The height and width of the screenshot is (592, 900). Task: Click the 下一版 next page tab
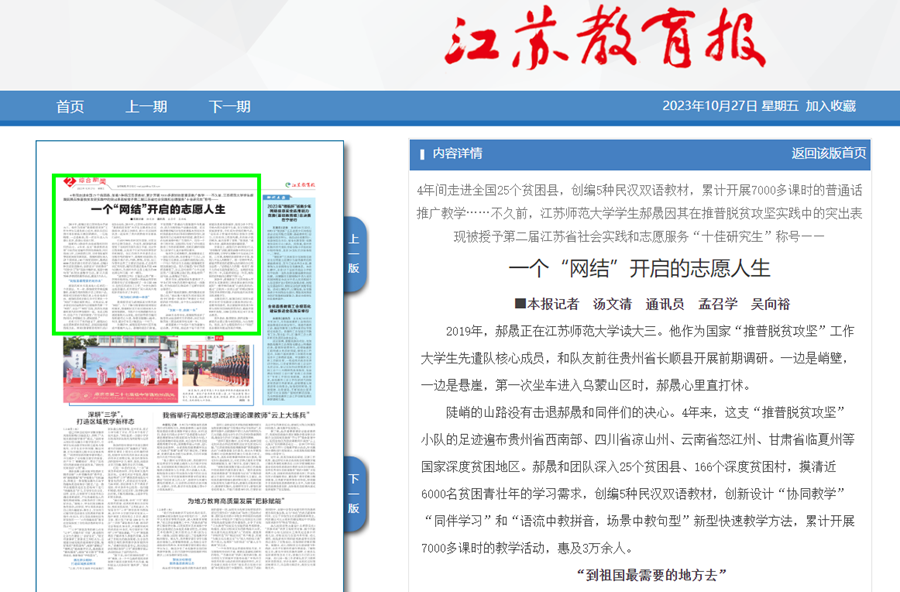tap(354, 494)
